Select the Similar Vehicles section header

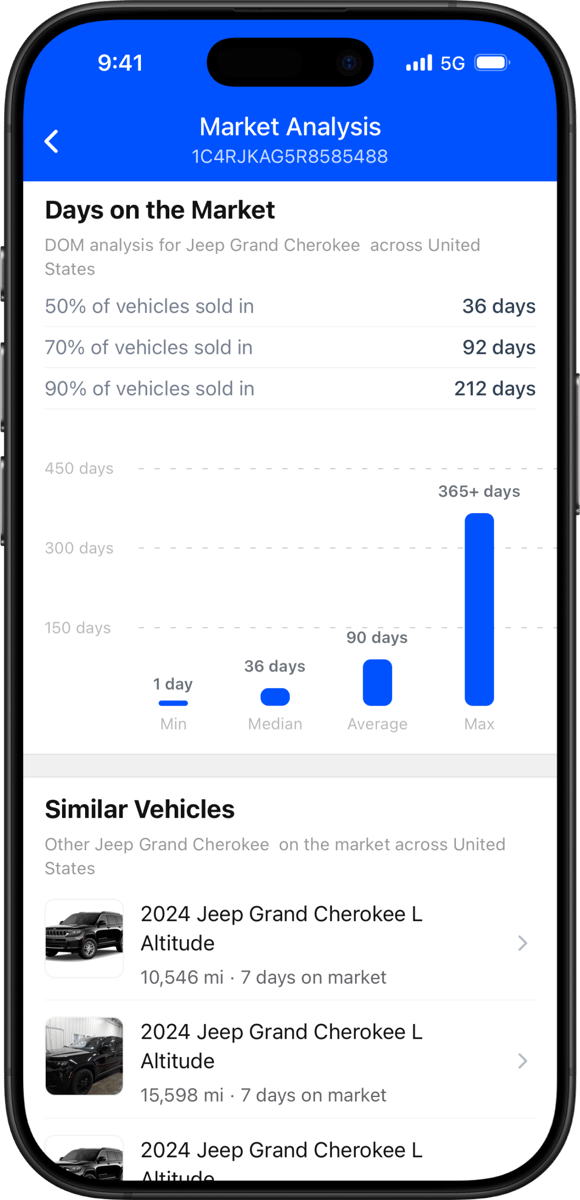(139, 809)
